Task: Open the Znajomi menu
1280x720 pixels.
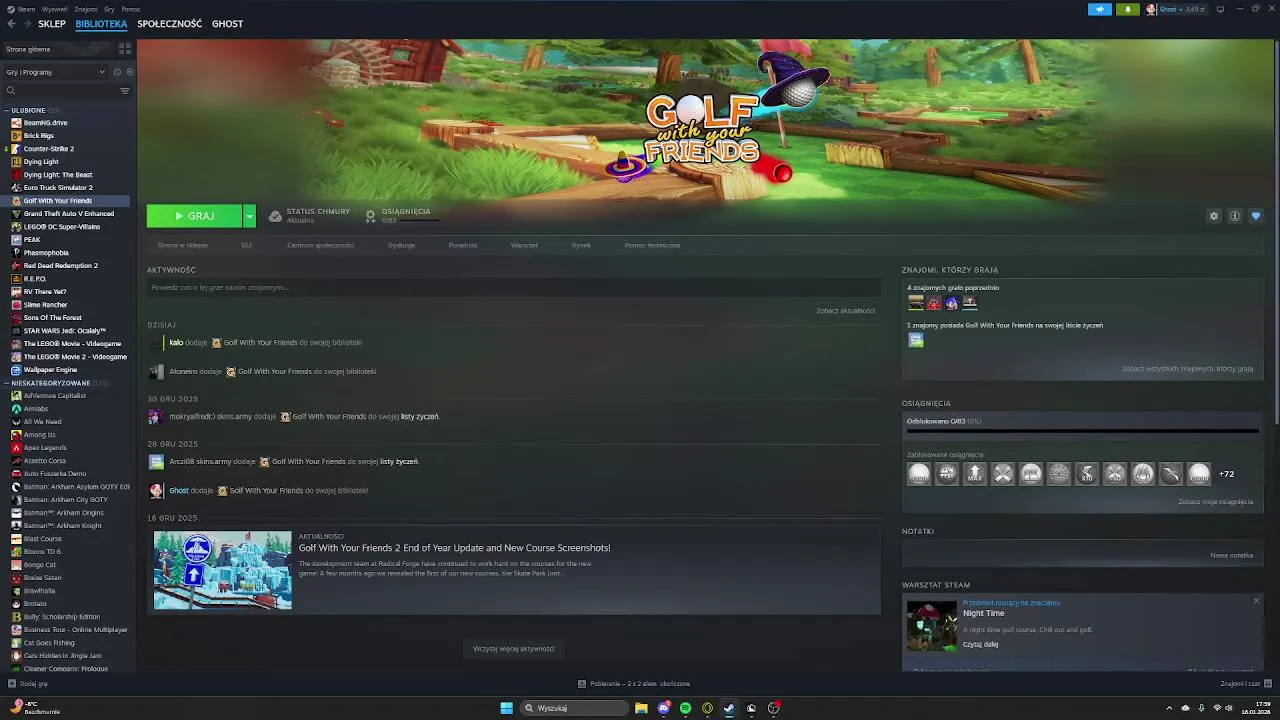Action: (x=86, y=9)
